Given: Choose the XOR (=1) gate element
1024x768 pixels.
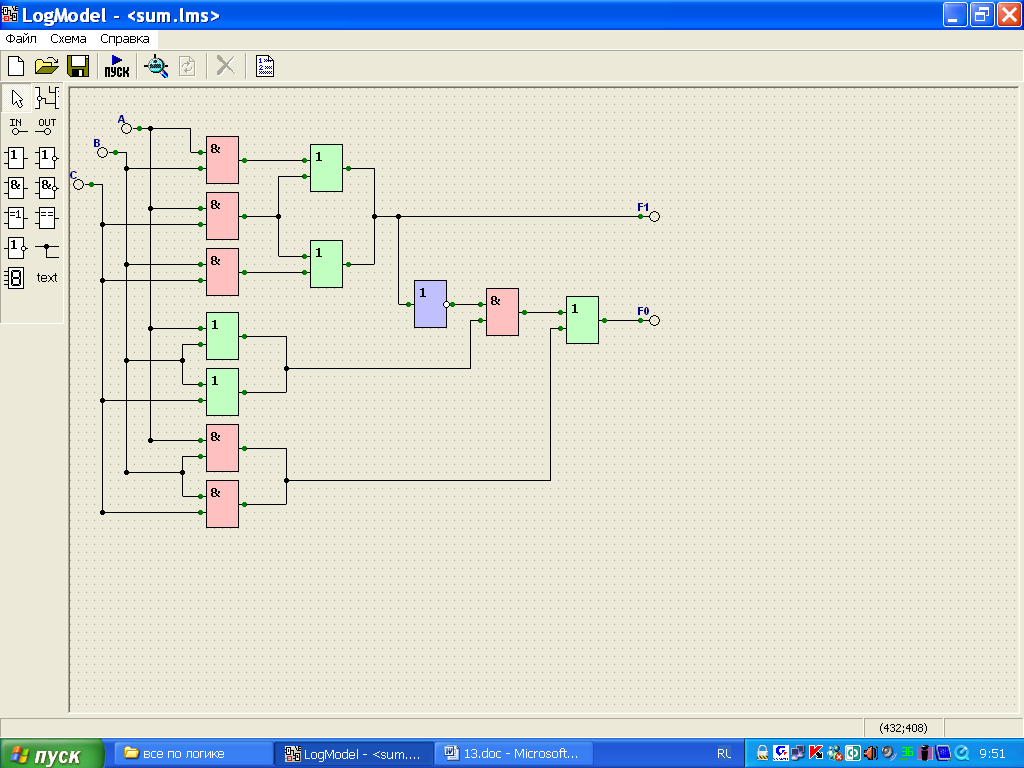Looking at the screenshot, I should click(x=16, y=217).
